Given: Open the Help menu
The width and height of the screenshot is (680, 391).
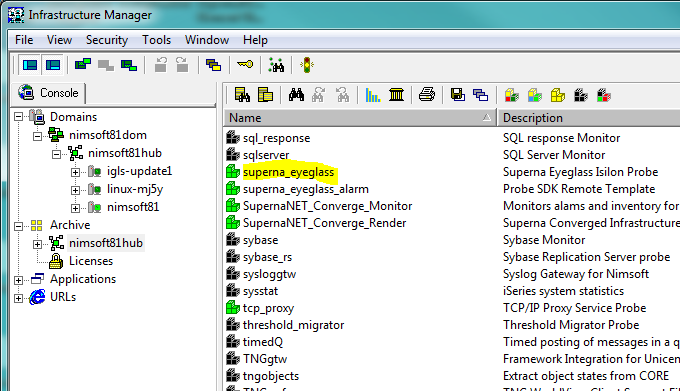Looking at the screenshot, I should pos(255,40).
